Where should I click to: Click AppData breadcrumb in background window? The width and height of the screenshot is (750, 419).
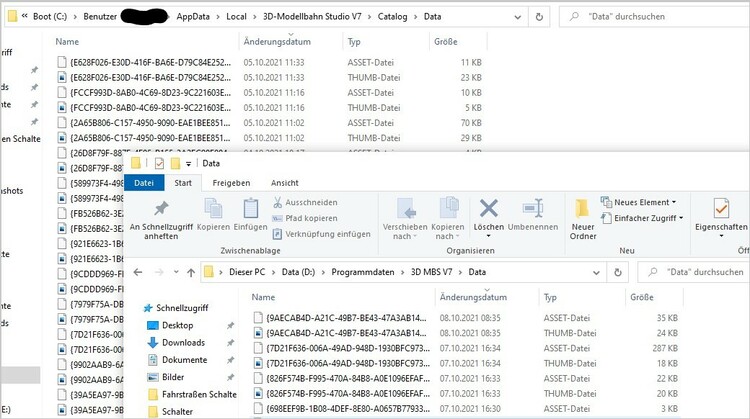(x=193, y=17)
